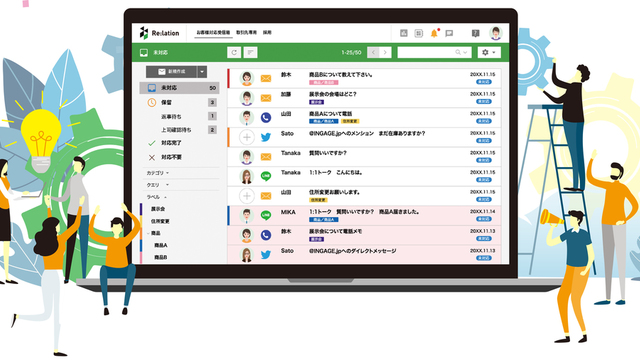The image size is (640, 360).
Task: Click the Re:lation logo
Action: pyautogui.click(x=160, y=33)
